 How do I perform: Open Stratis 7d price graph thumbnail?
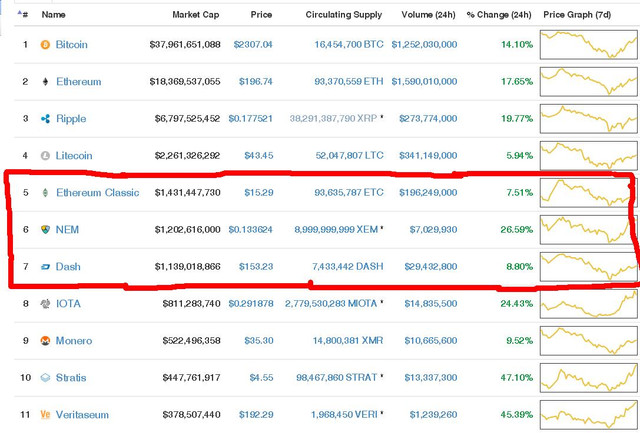tap(589, 378)
